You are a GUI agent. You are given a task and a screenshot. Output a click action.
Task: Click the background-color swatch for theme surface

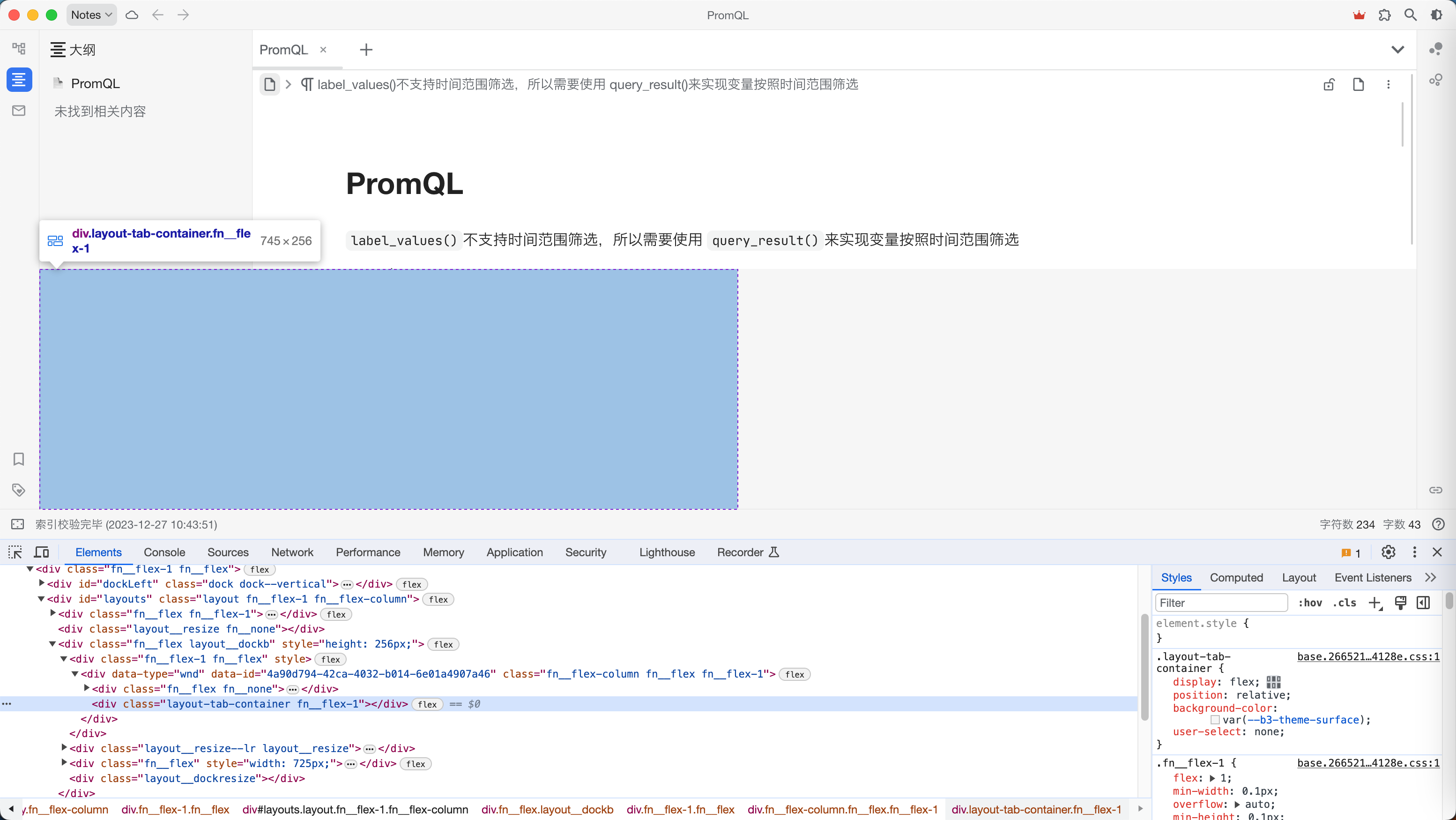tap(1215, 719)
